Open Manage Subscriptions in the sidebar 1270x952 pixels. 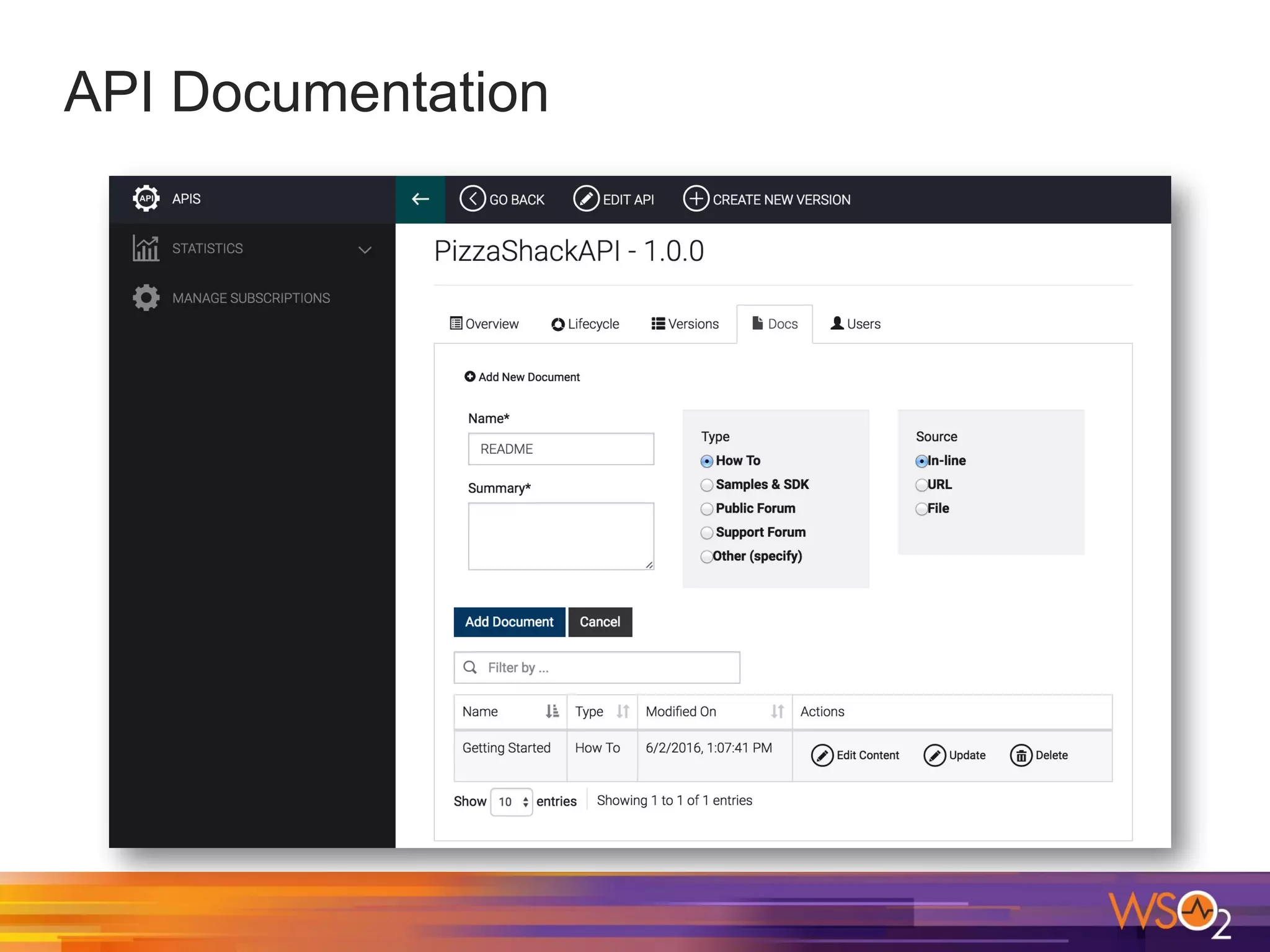252,298
